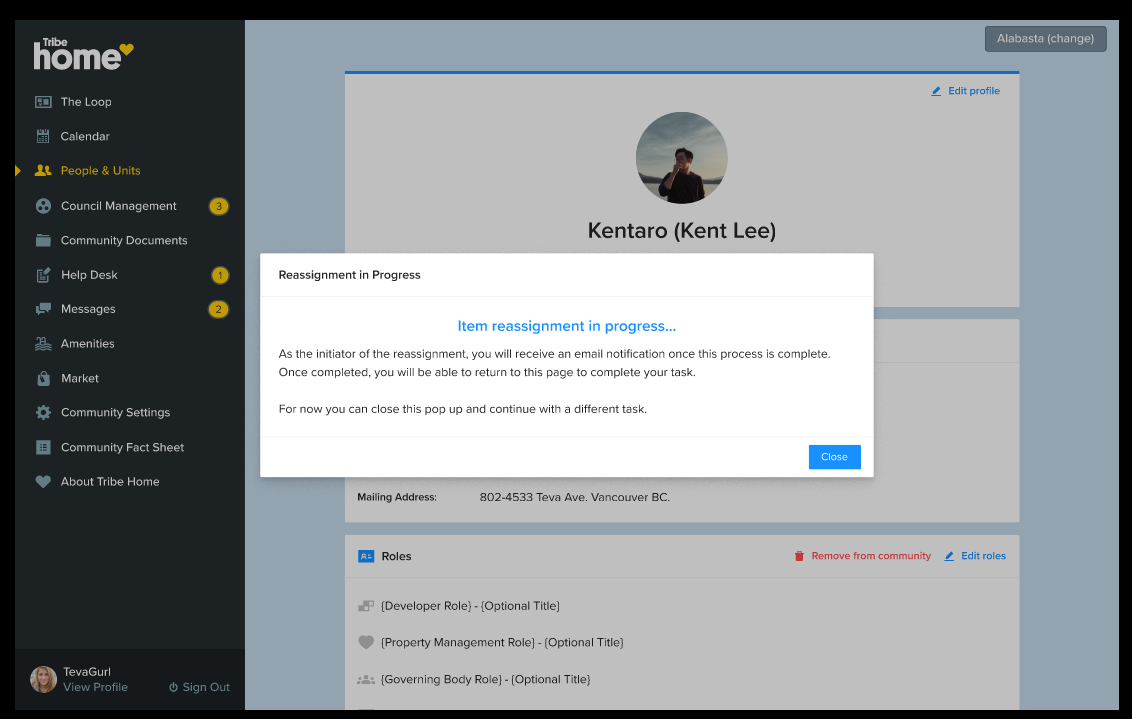Click the mailing address 802-4533 Teva Ave.
Screen dimensions: 1132x719
575,497
